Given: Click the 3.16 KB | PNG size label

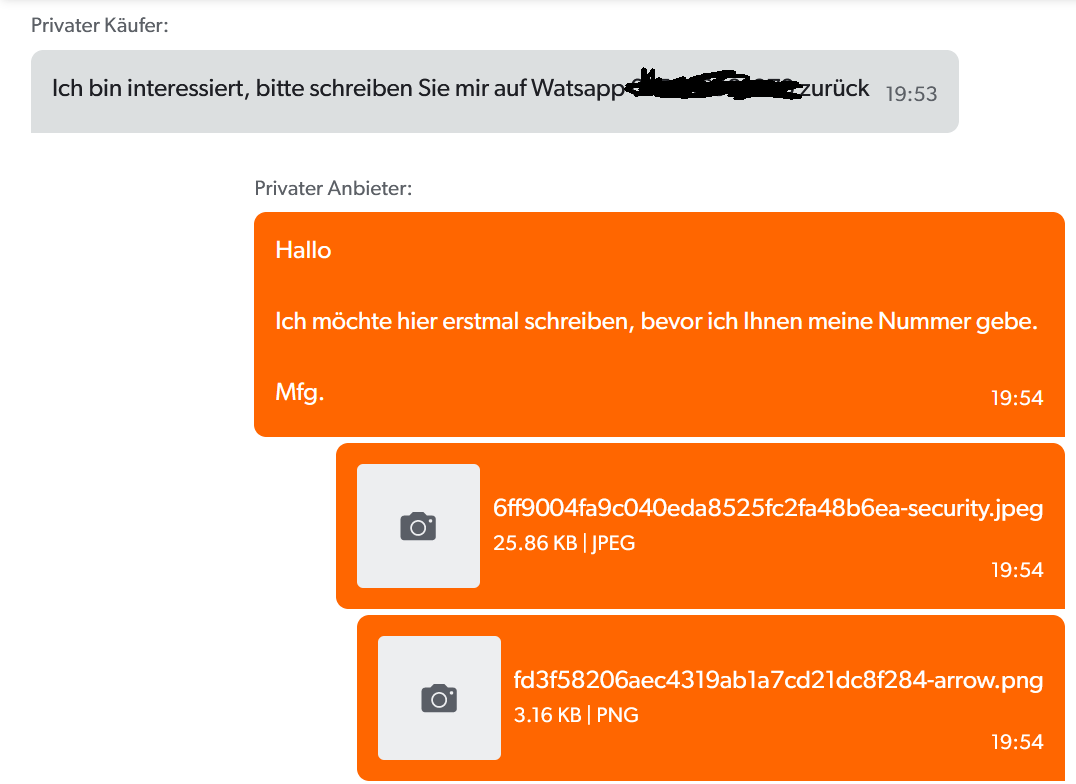Looking at the screenshot, I should tap(576, 715).
